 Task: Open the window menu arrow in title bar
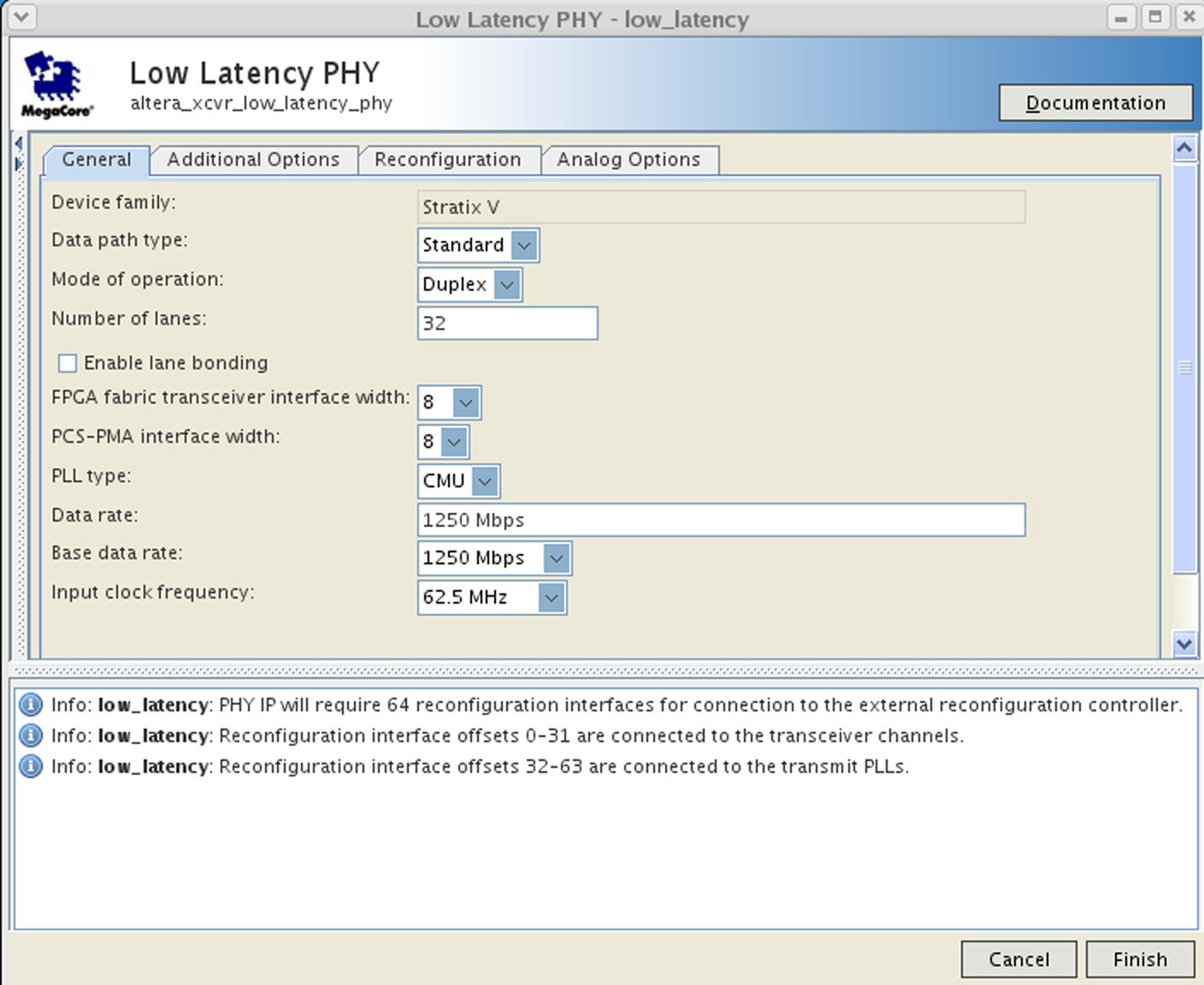[x=21, y=16]
